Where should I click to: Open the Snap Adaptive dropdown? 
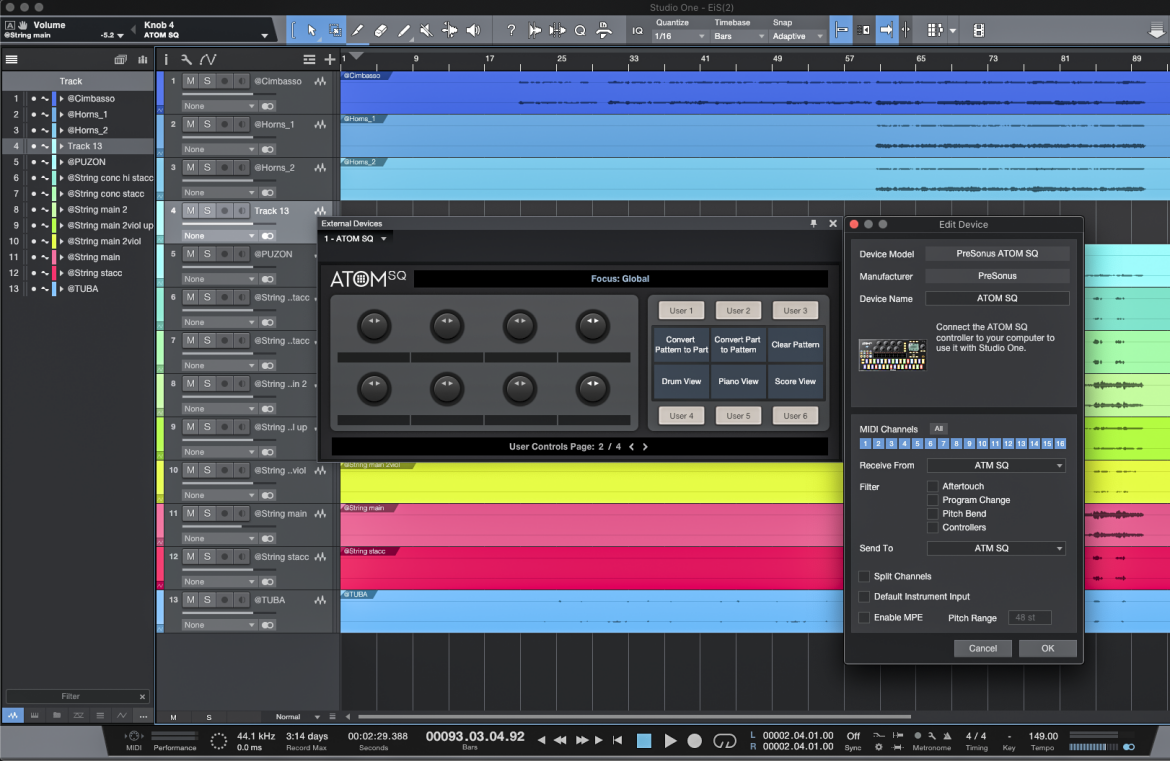(797, 37)
